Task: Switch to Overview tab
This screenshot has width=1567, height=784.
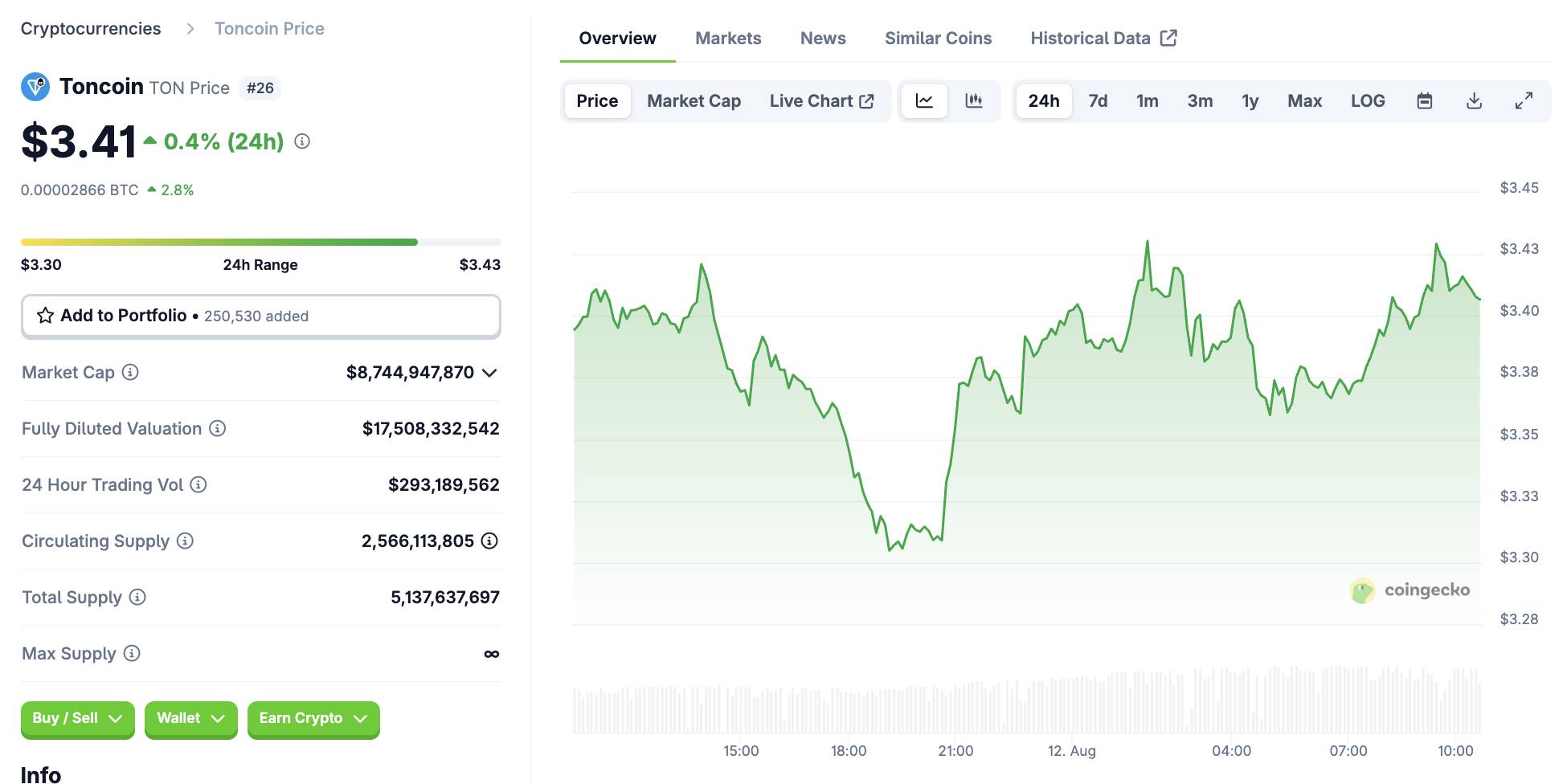Action: 617,38
